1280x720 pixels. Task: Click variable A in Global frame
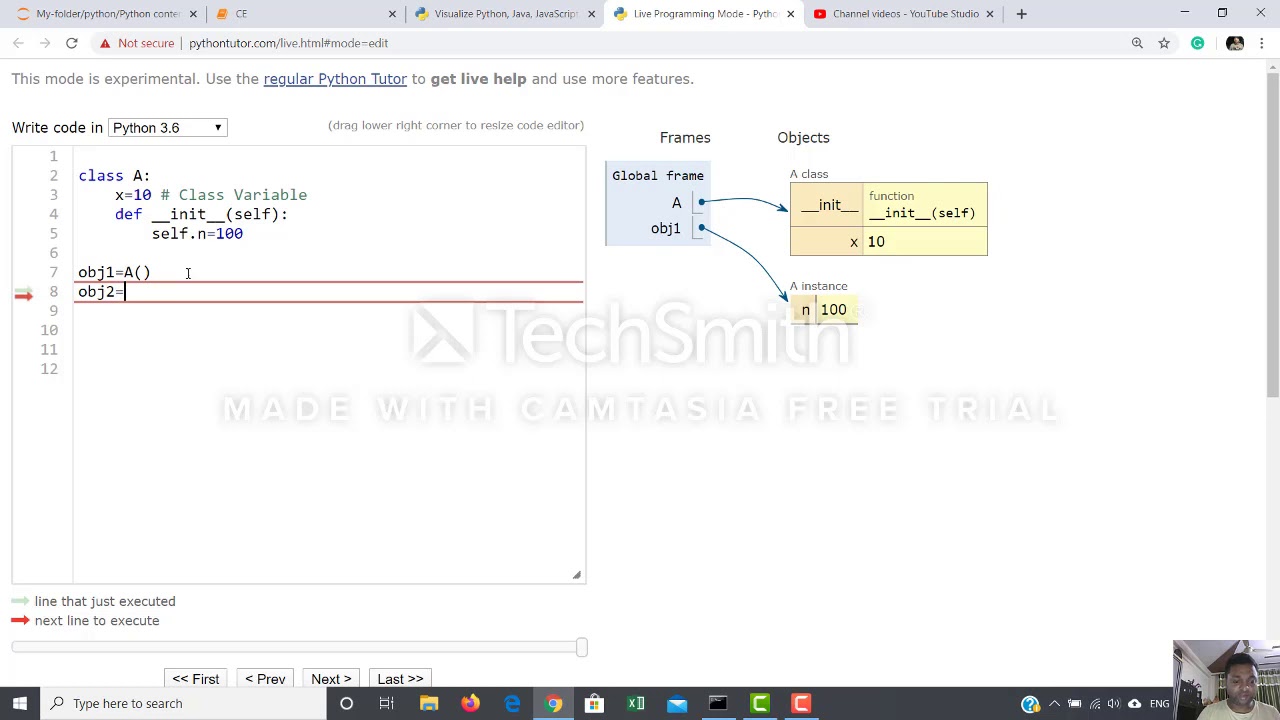(677, 203)
